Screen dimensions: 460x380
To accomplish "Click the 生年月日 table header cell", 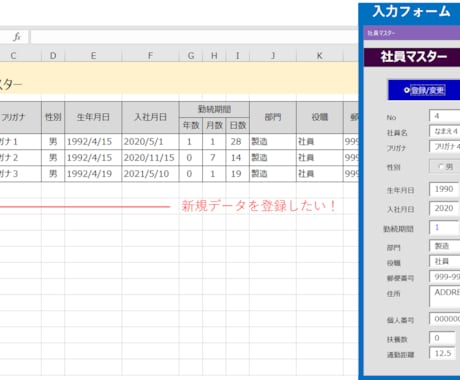I will (93, 117).
